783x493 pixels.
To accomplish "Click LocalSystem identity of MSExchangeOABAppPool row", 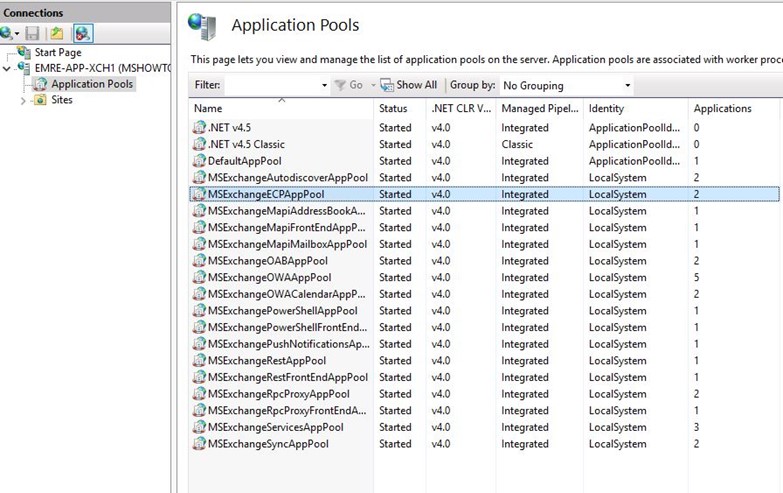I will [x=617, y=261].
